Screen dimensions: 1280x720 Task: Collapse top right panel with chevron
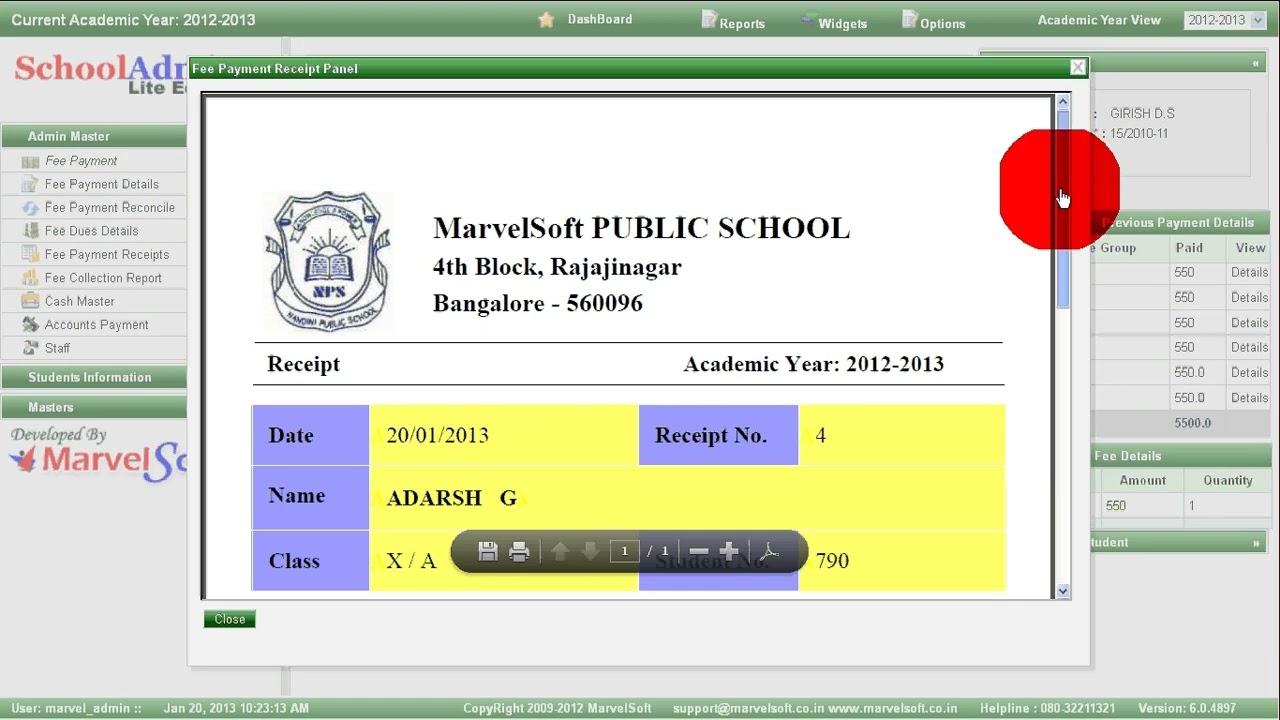[x=1256, y=63]
